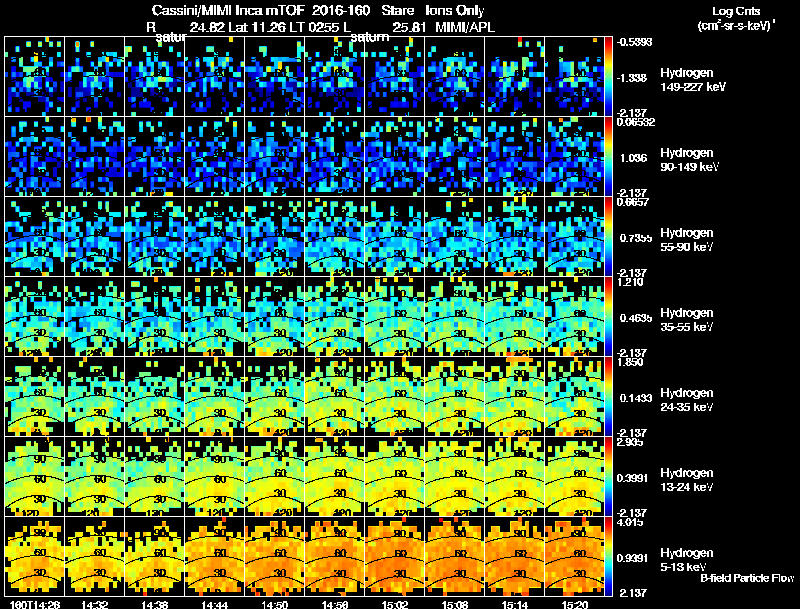Select the "Hydrogen 5-13 keV" row label

pyautogui.click(x=686, y=560)
